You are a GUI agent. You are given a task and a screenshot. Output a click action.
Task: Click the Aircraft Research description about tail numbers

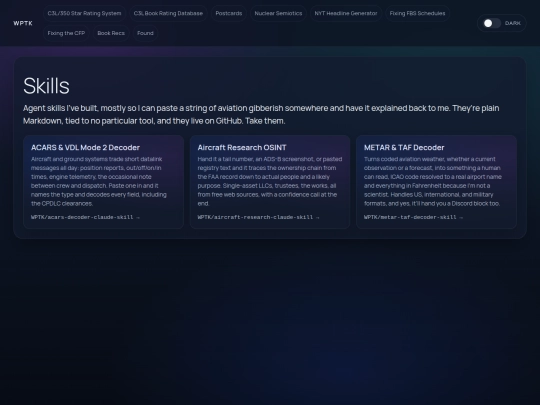[270, 181]
